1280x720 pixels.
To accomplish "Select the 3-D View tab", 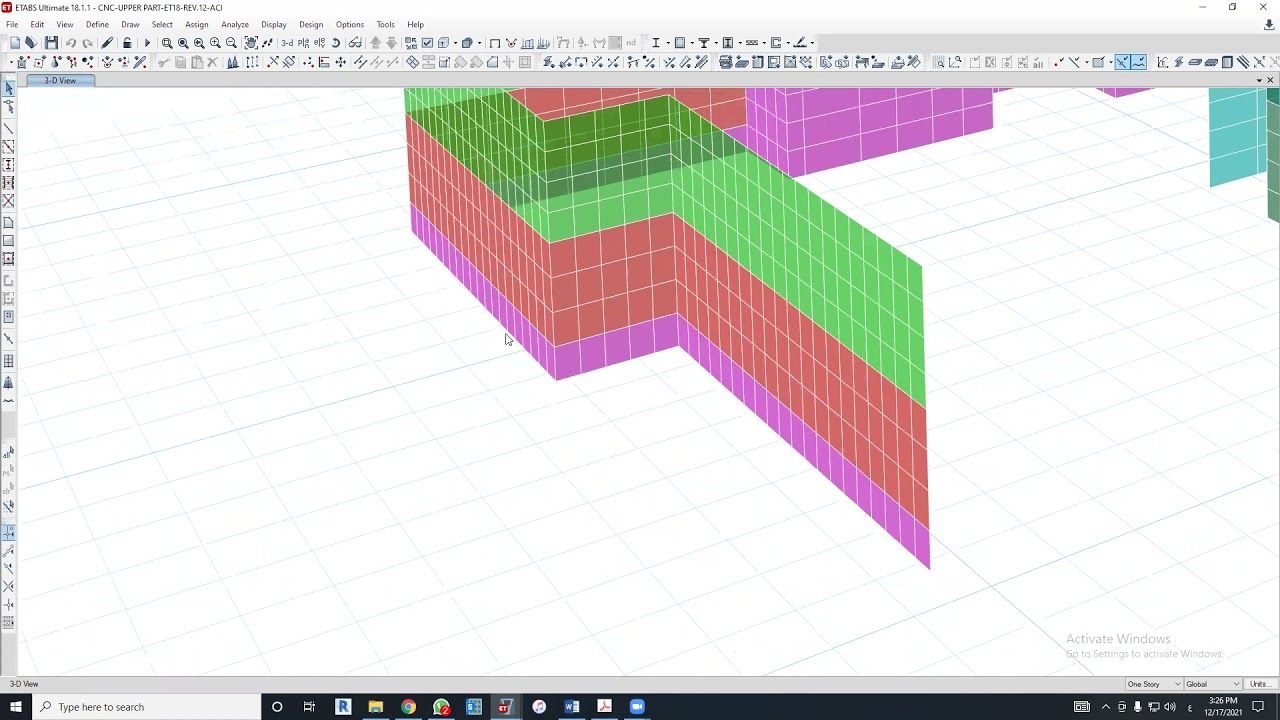I will tap(60, 80).
